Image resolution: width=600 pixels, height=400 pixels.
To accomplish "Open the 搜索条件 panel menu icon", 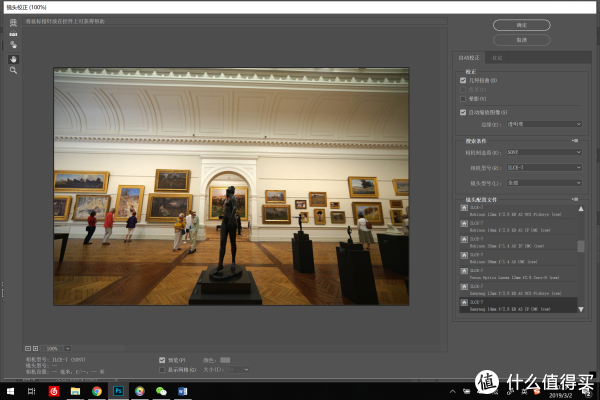I will [x=575, y=141].
